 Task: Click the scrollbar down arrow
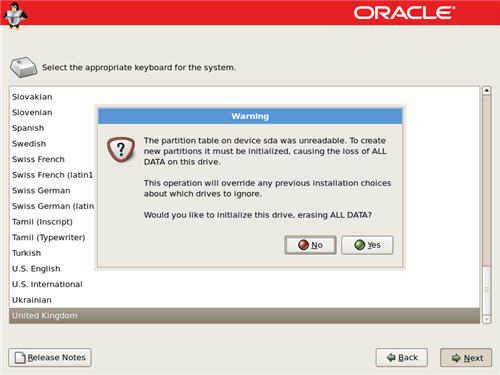coord(487,319)
